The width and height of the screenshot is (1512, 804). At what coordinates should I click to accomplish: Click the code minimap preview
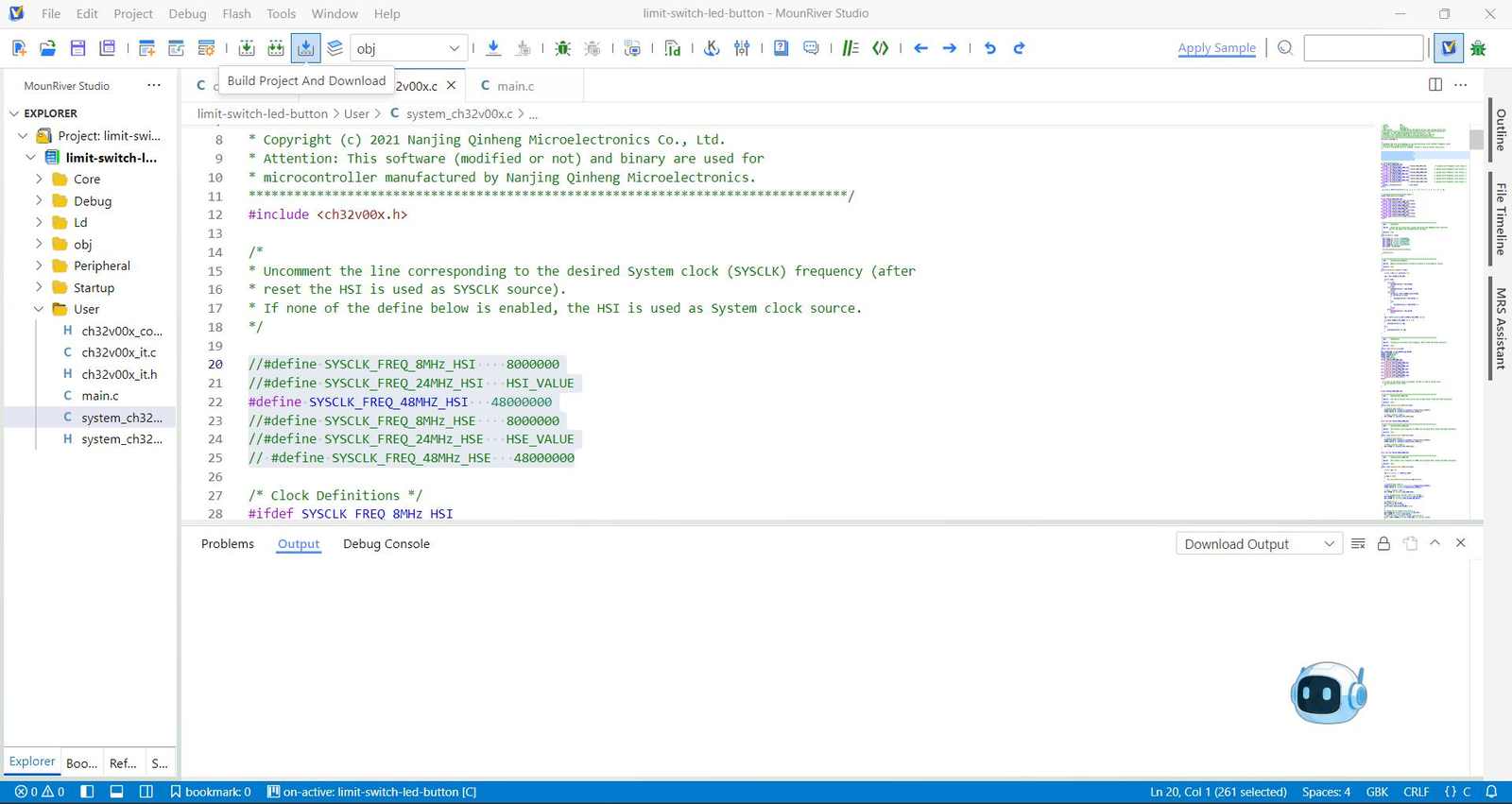(1423, 321)
